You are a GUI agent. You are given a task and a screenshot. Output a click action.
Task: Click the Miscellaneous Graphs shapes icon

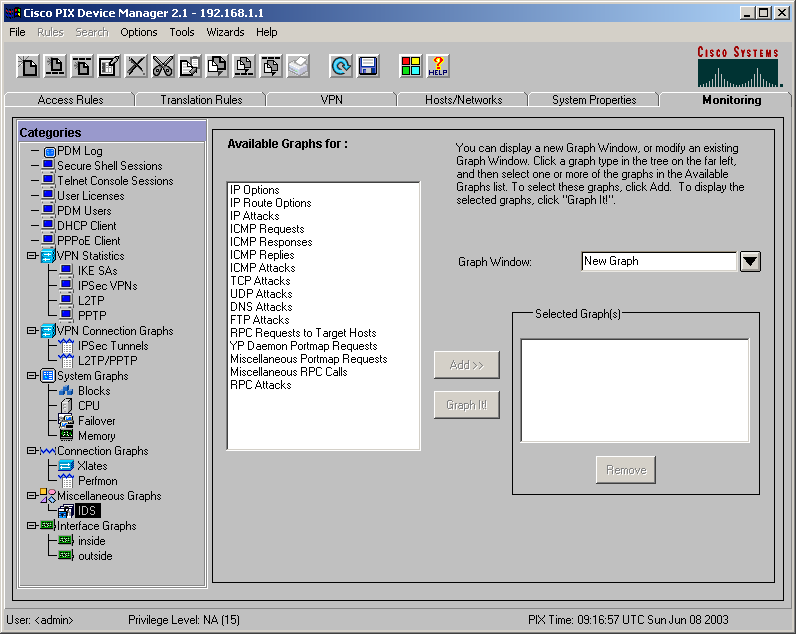(48, 496)
